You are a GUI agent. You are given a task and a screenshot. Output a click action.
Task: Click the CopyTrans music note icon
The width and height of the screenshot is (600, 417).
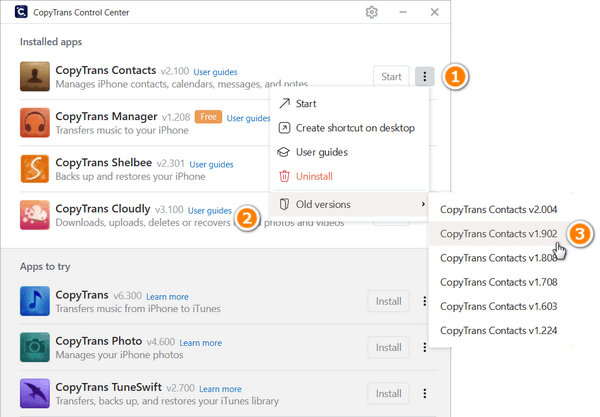pos(35,301)
